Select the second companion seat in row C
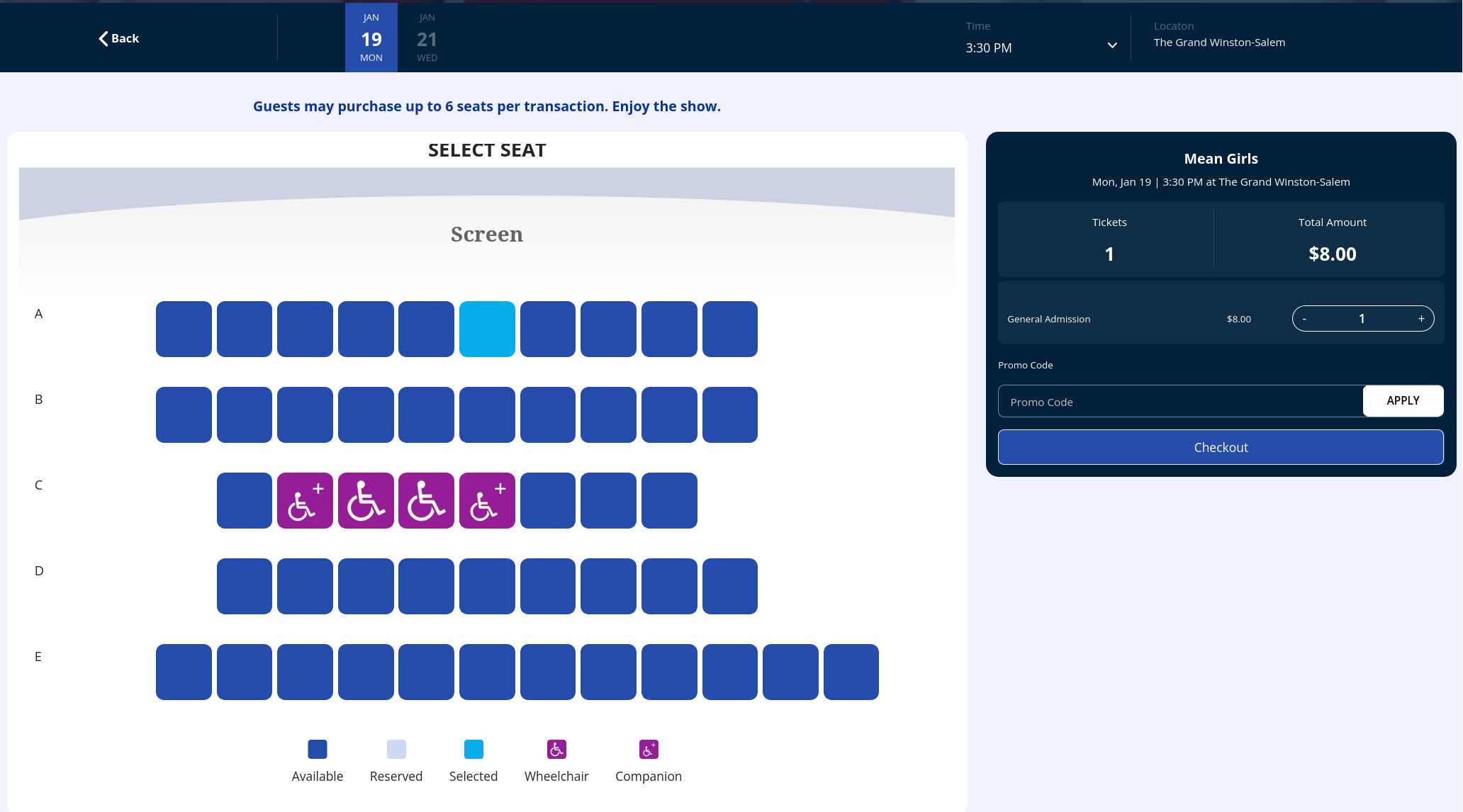This screenshot has height=812, width=1463. pyautogui.click(x=487, y=500)
